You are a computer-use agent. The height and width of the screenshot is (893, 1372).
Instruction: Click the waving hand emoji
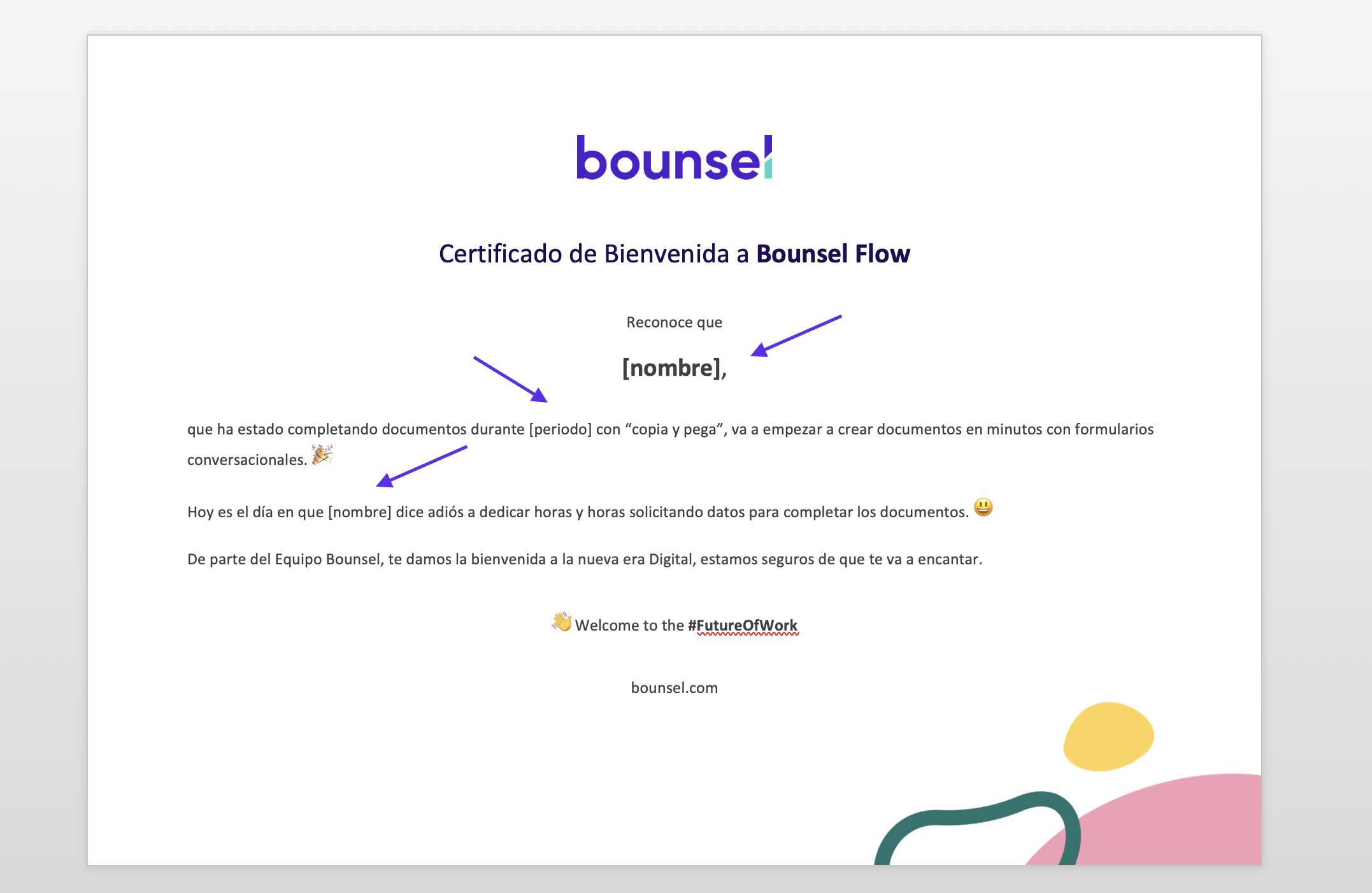pyautogui.click(x=562, y=622)
